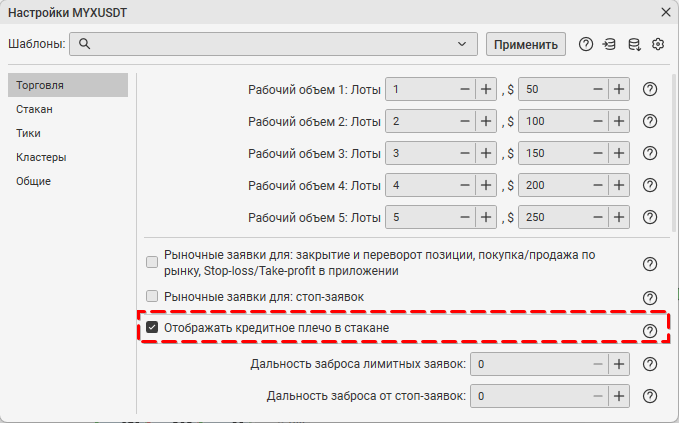Click the save template database icon
679x423 pixels.
tap(634, 44)
